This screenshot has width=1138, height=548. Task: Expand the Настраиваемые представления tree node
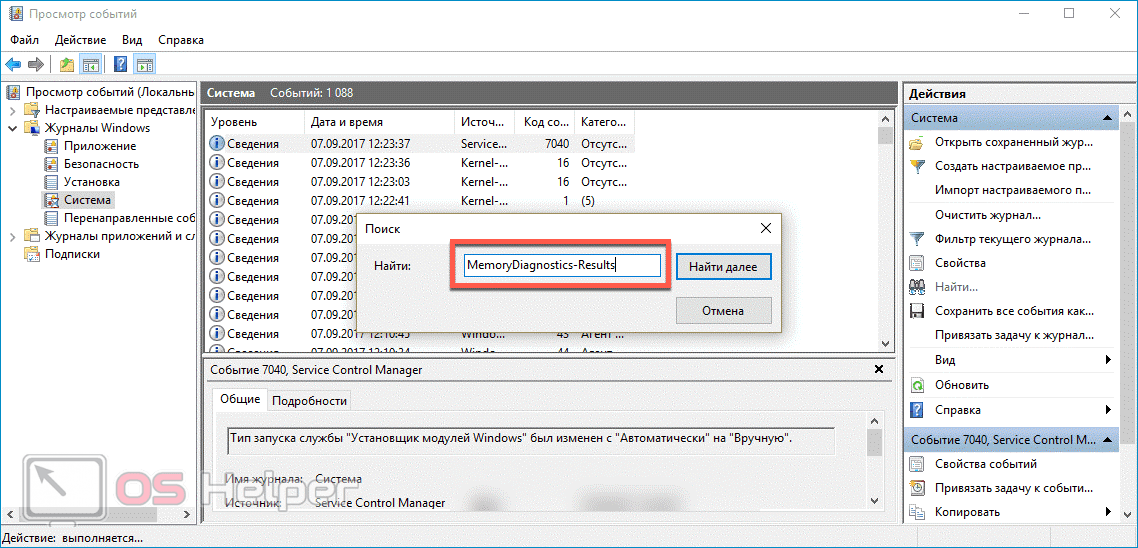(12, 110)
